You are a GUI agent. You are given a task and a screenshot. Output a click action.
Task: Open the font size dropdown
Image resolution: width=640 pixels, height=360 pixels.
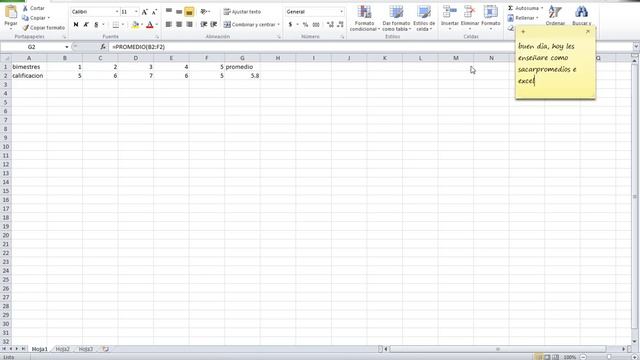[x=136, y=12]
